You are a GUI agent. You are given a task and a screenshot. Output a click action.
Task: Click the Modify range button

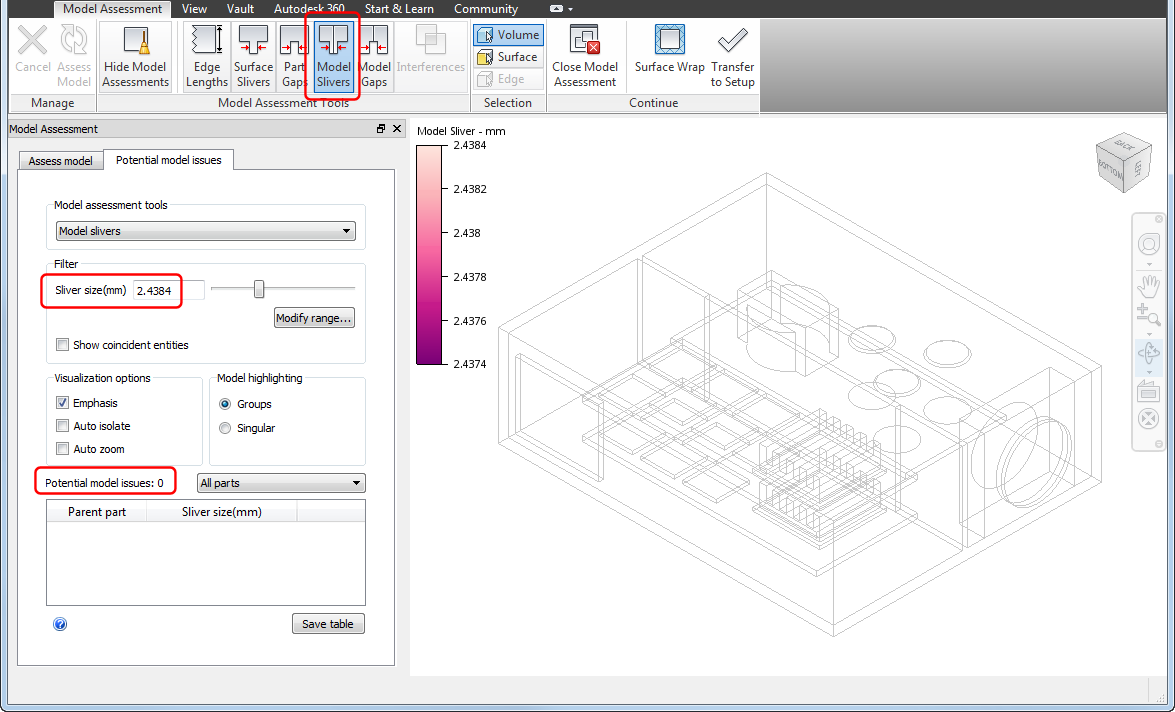pyautogui.click(x=314, y=318)
